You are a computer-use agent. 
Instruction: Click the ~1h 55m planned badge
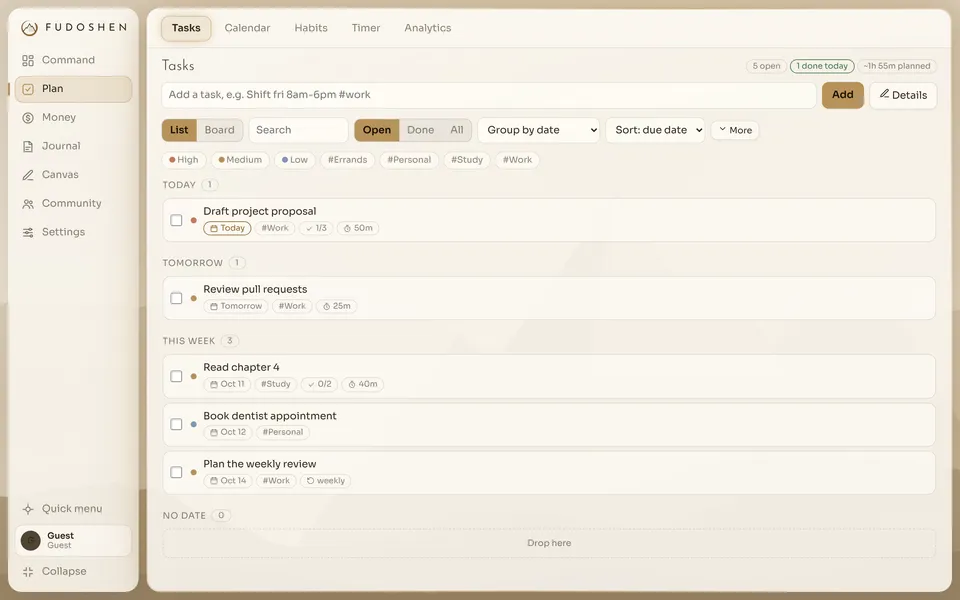pyautogui.click(x=897, y=66)
